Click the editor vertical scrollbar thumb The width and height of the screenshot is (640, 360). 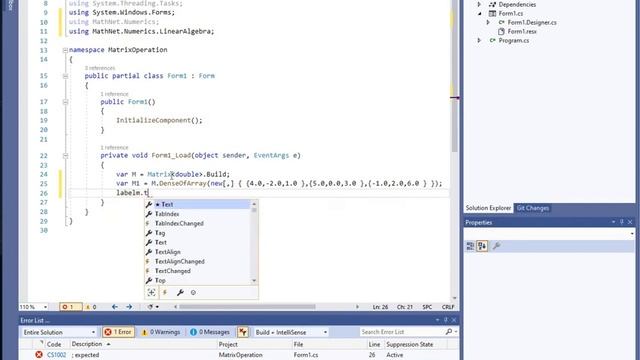pos(454,76)
